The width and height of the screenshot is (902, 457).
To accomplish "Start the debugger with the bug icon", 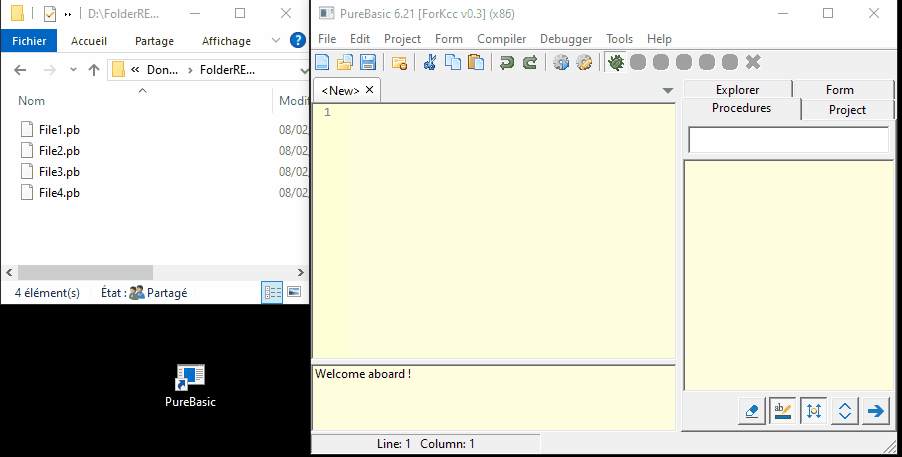I will [x=615, y=62].
